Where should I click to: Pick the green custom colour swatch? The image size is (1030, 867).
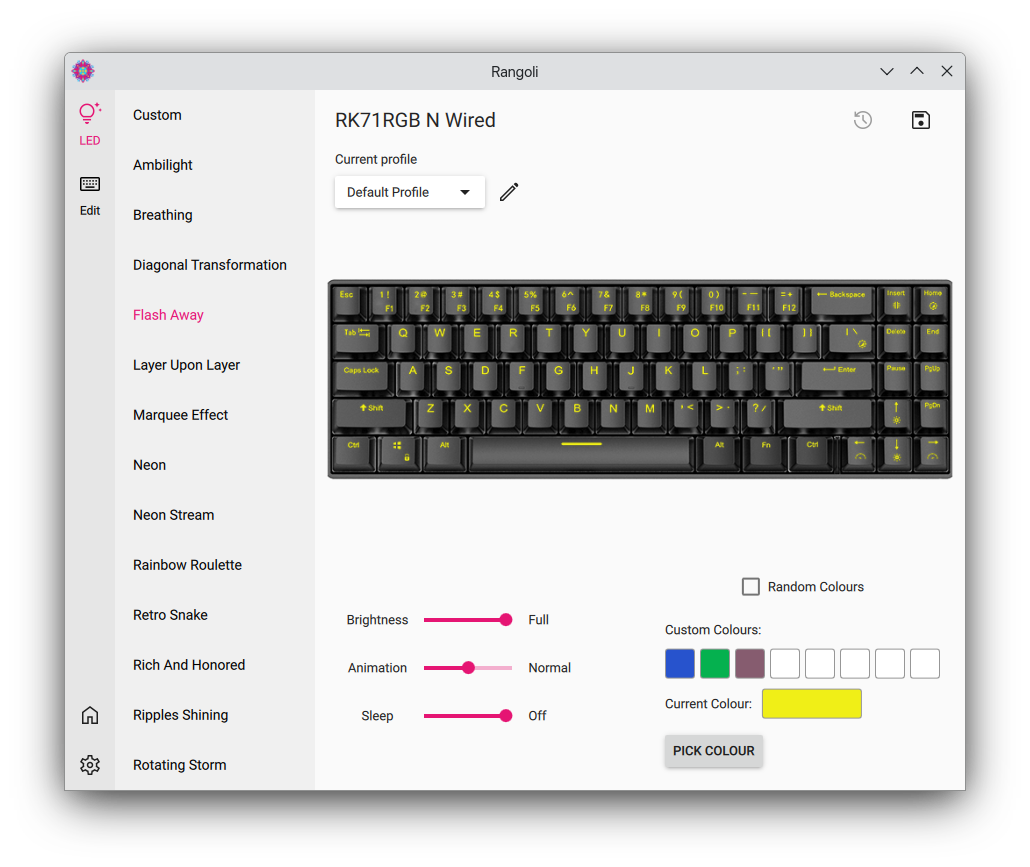[x=715, y=663]
